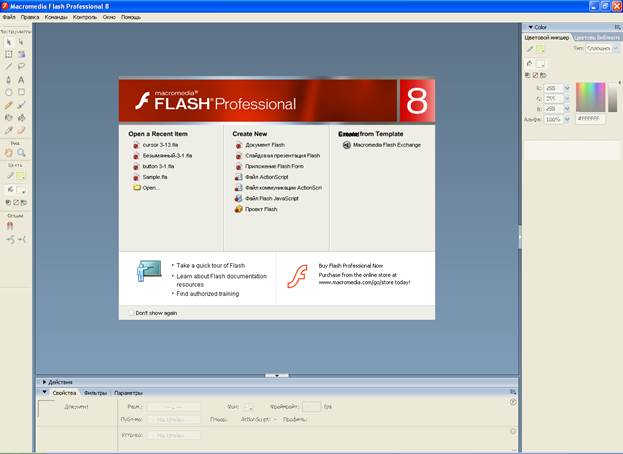Activate the Zoom magnifier tool
The width and height of the screenshot is (623, 454).
[21, 153]
